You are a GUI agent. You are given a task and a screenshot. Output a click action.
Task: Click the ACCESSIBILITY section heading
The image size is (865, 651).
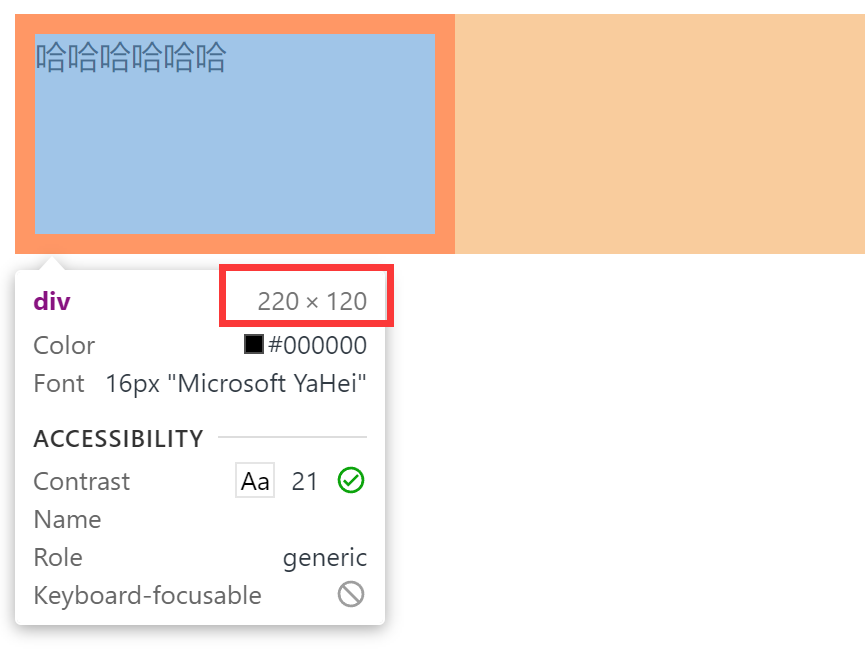[118, 438]
